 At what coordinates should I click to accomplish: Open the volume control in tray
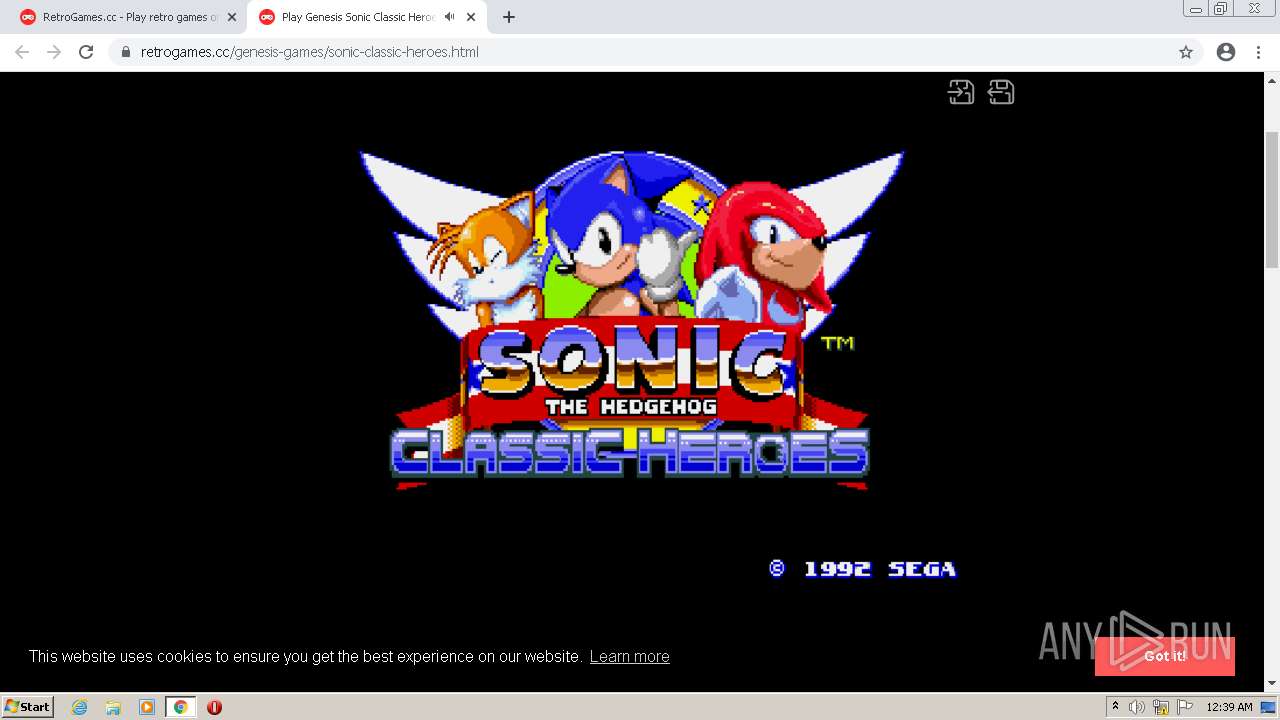(x=1137, y=707)
